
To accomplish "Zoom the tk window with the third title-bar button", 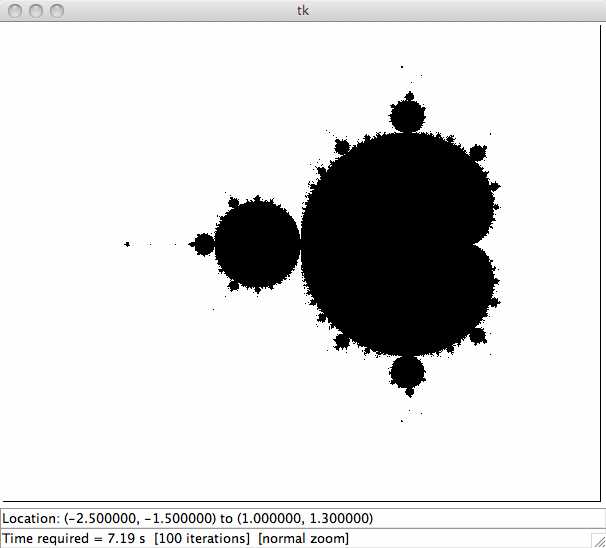I will coord(57,11).
